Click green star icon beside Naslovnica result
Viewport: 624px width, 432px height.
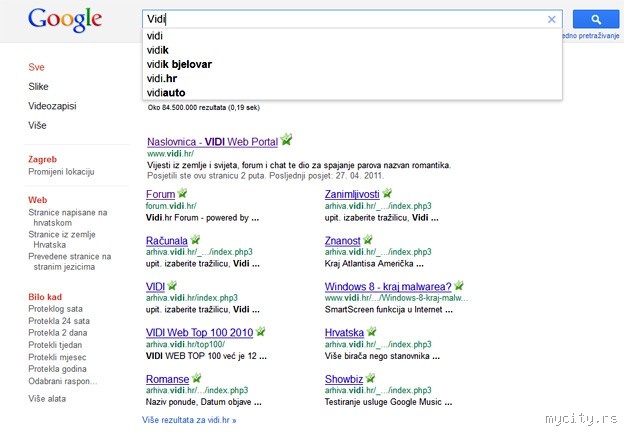tap(287, 140)
